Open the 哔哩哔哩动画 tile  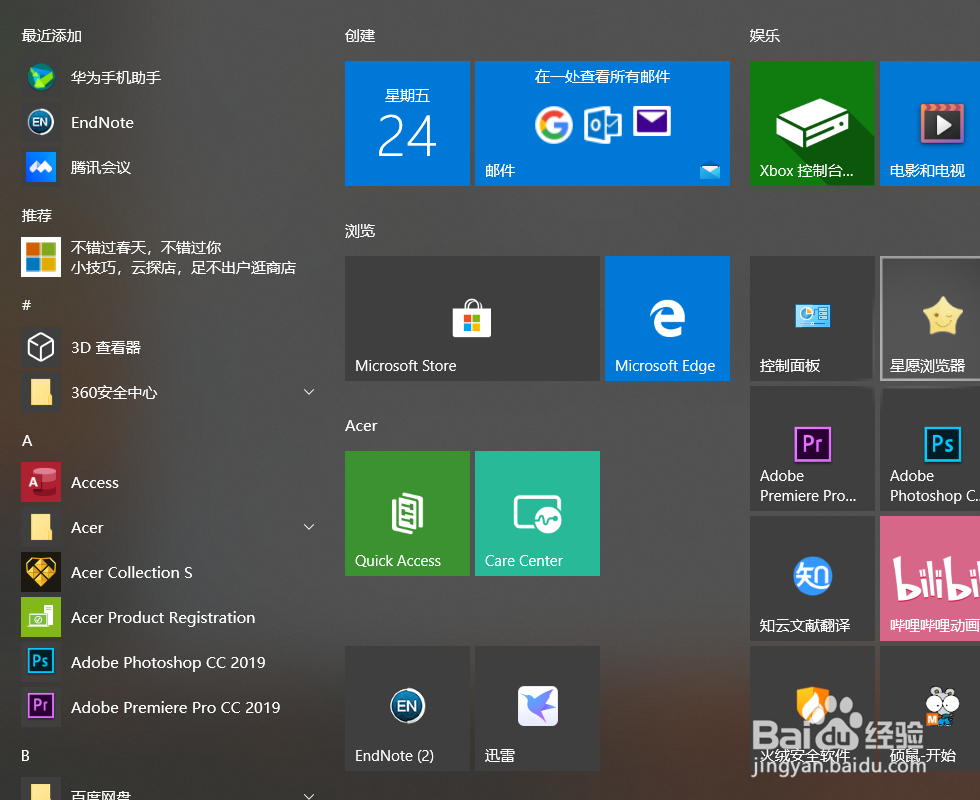point(930,578)
